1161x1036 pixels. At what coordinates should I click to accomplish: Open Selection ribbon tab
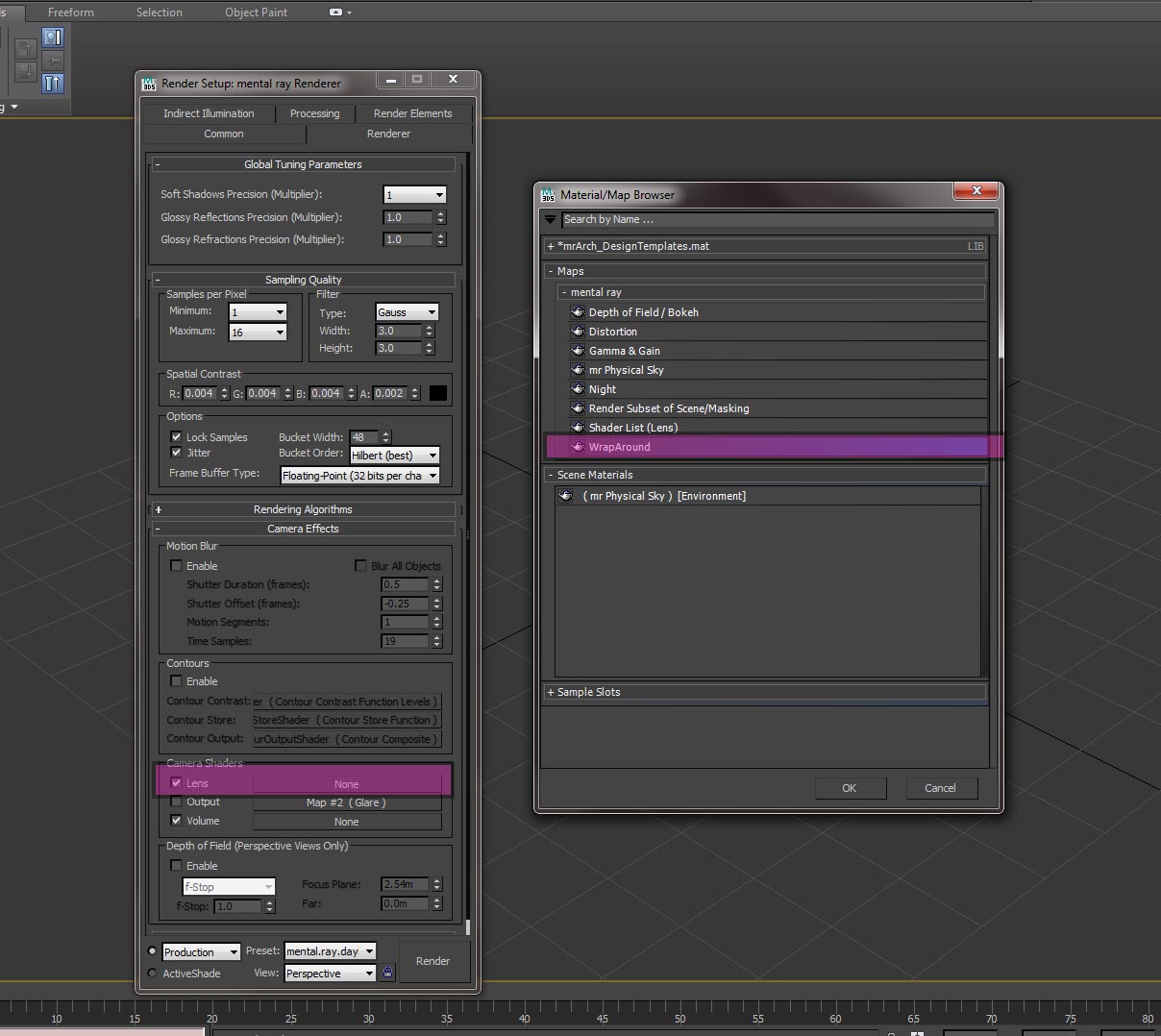(x=160, y=12)
